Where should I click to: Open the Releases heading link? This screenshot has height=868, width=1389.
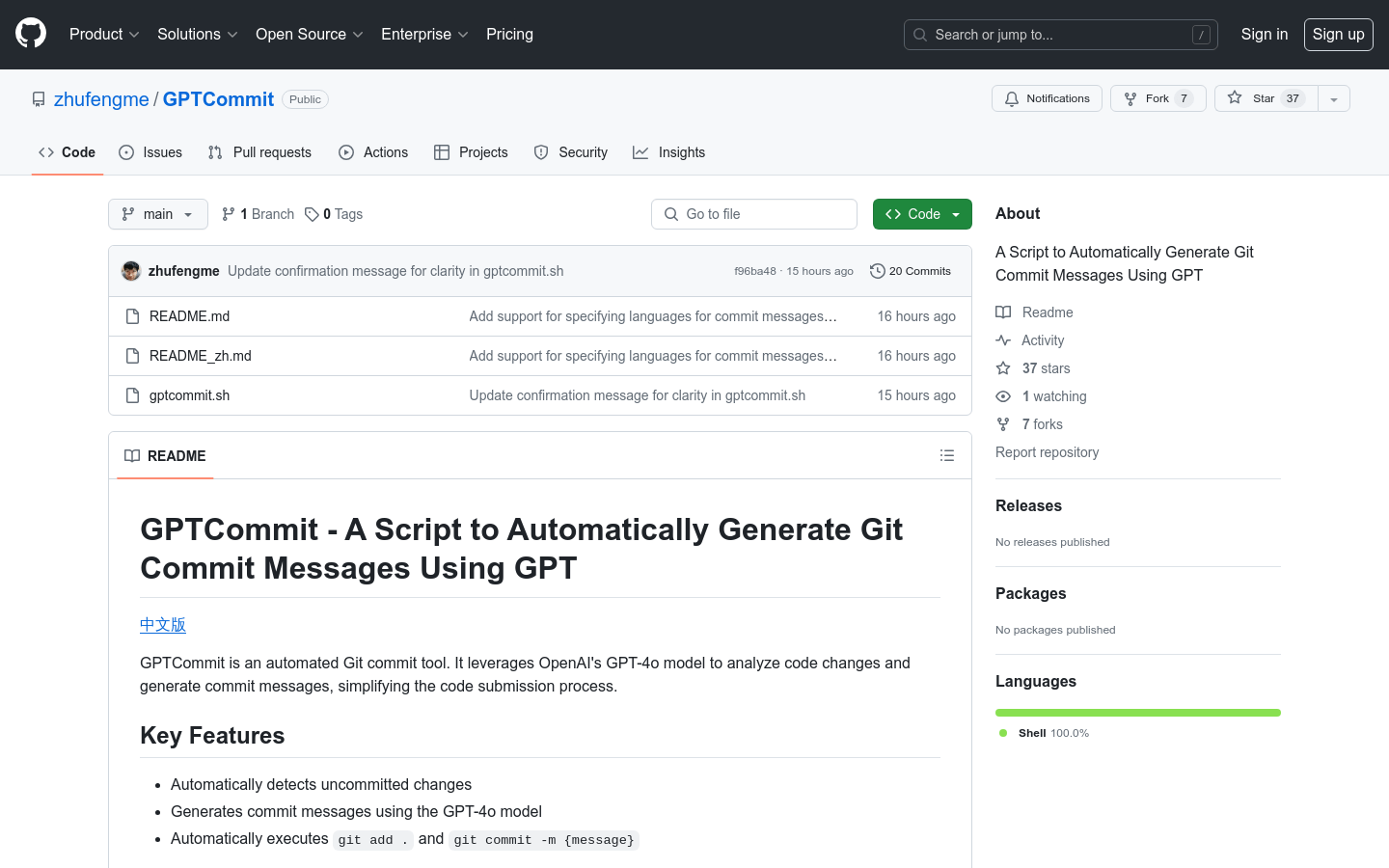click(1028, 505)
